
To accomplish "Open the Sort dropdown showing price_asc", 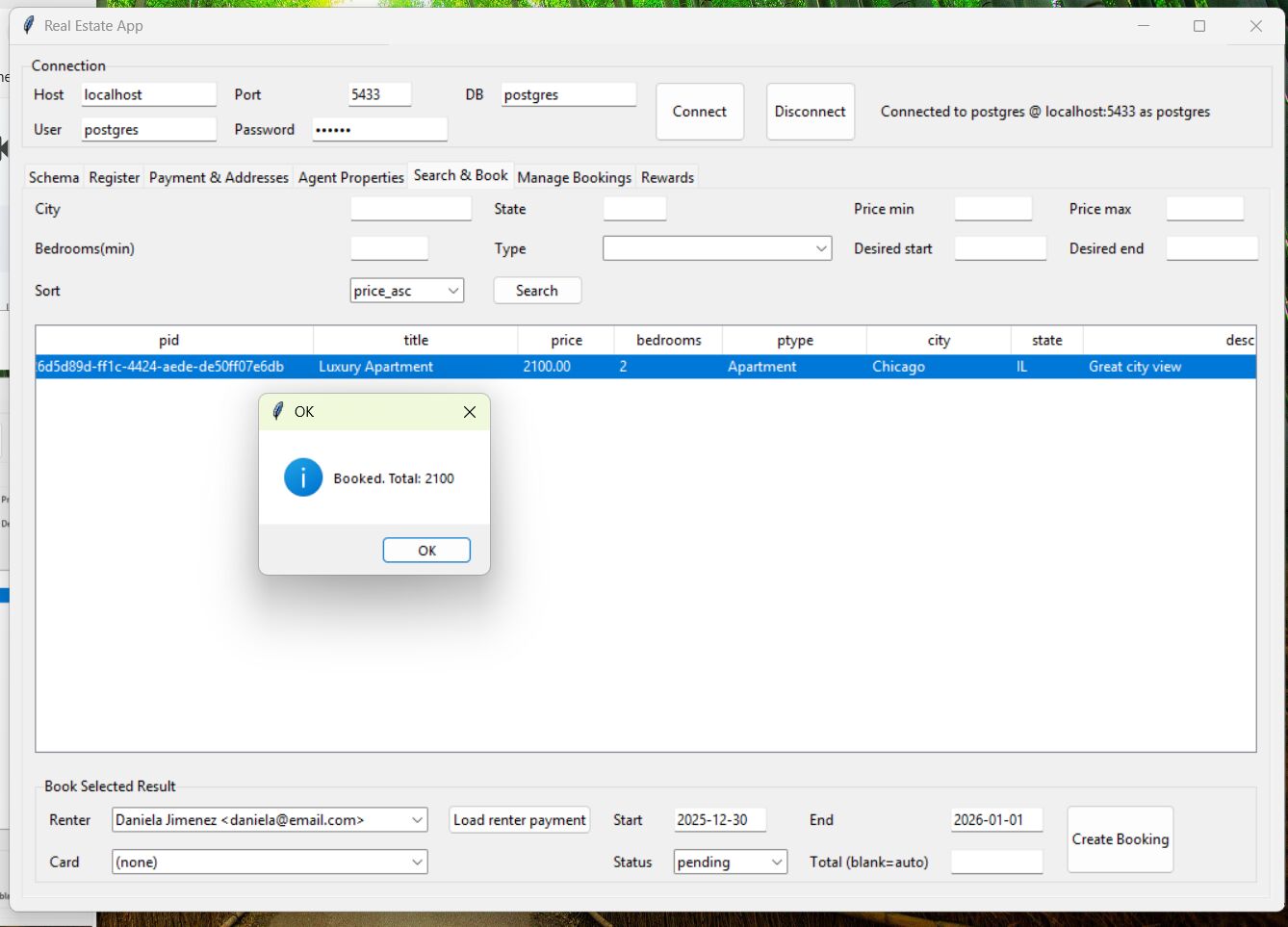I will (x=407, y=291).
